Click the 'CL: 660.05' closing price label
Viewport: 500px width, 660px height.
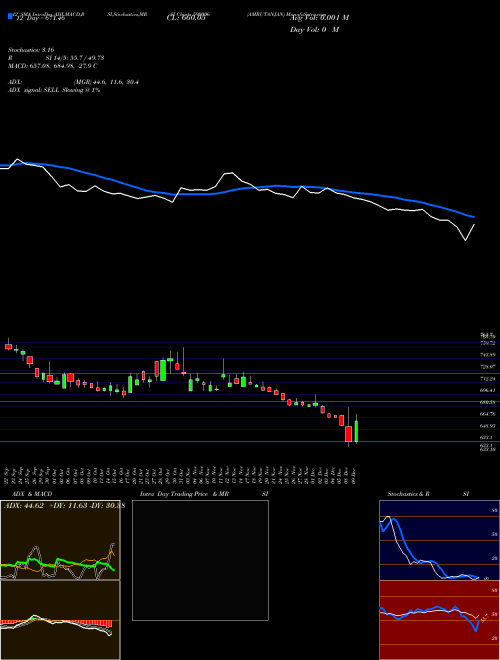point(186,19)
